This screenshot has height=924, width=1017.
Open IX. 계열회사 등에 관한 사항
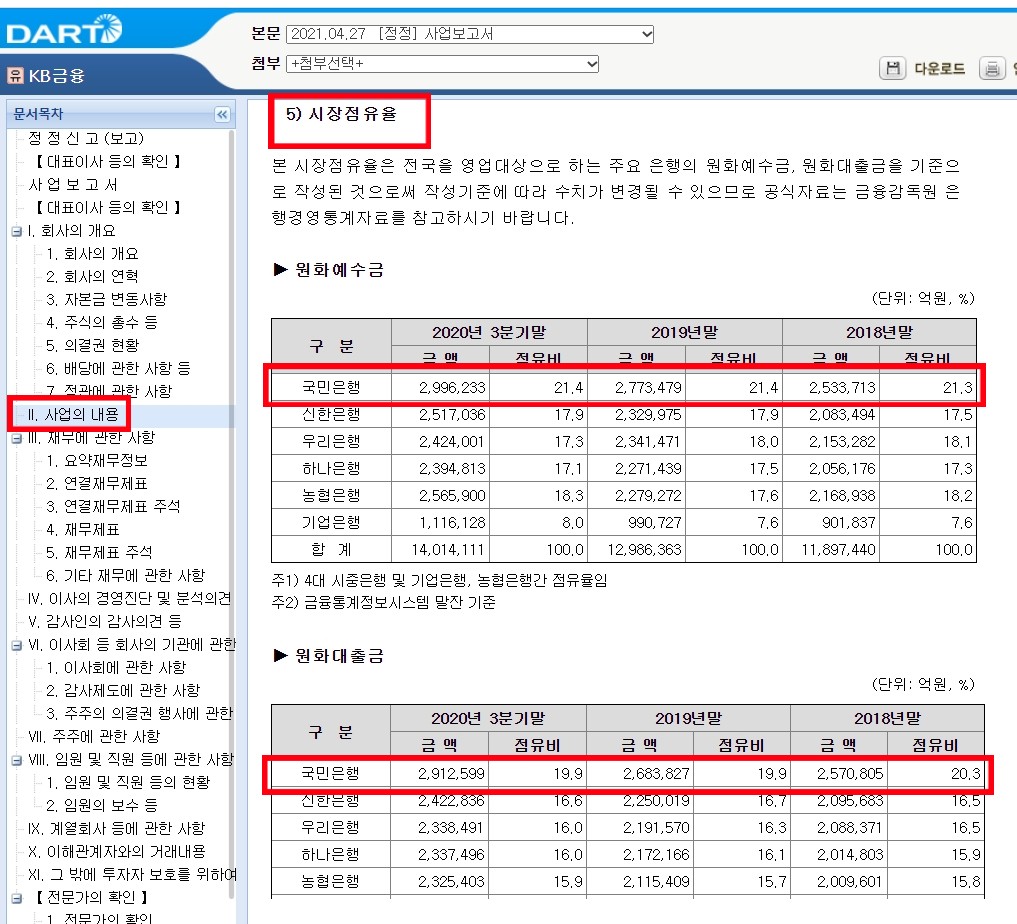click(116, 829)
